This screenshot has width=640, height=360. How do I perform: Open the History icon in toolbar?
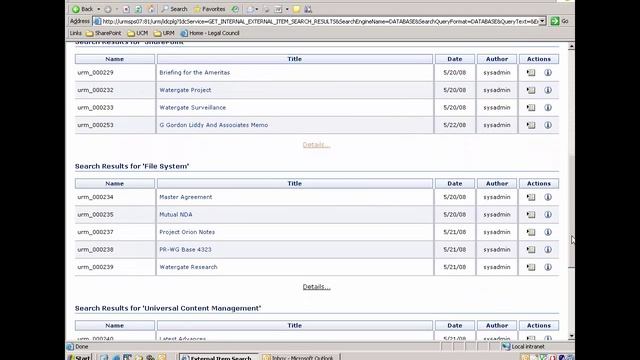point(235,9)
